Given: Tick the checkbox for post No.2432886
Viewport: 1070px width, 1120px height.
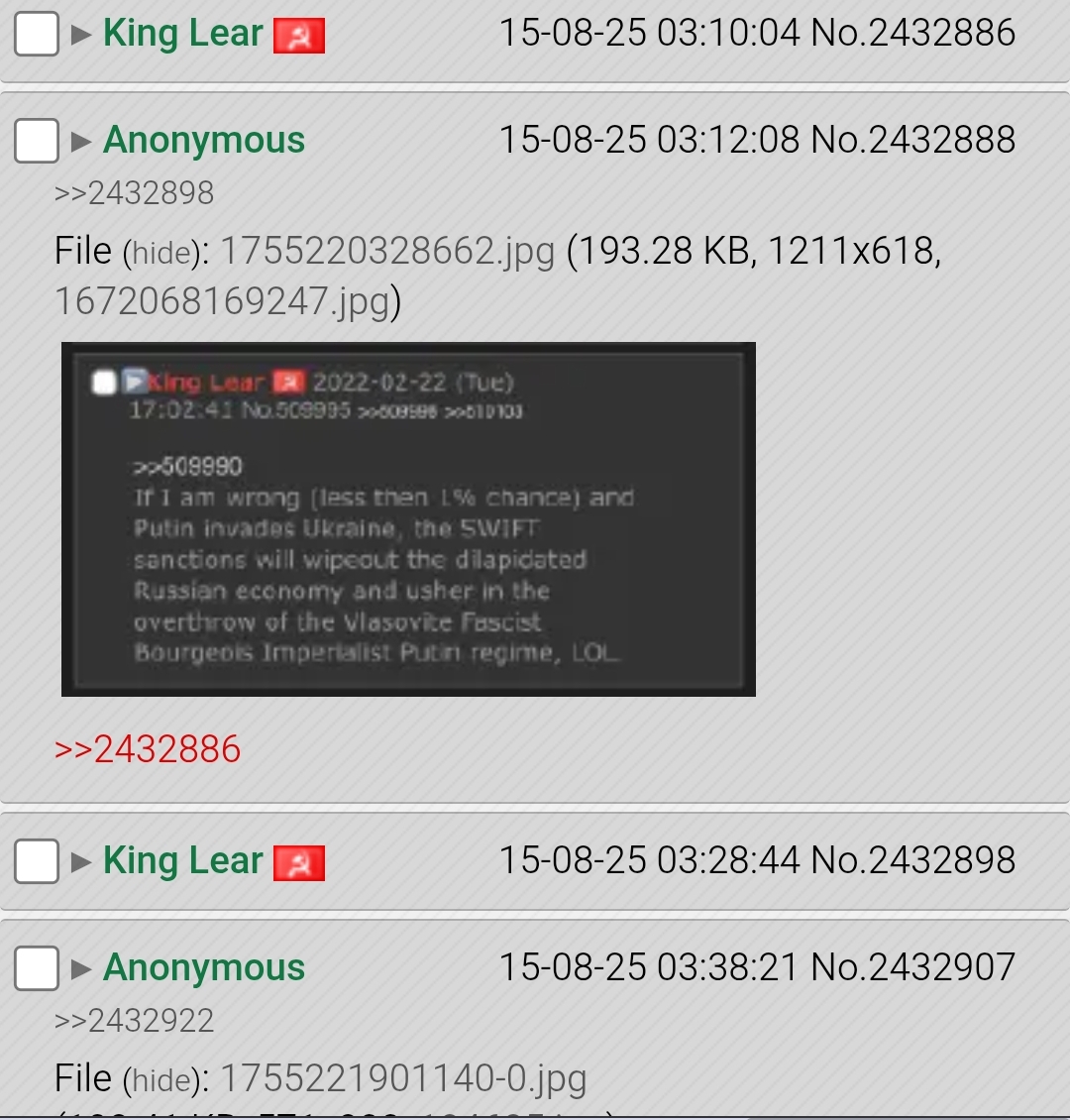Looking at the screenshot, I should [x=37, y=34].
